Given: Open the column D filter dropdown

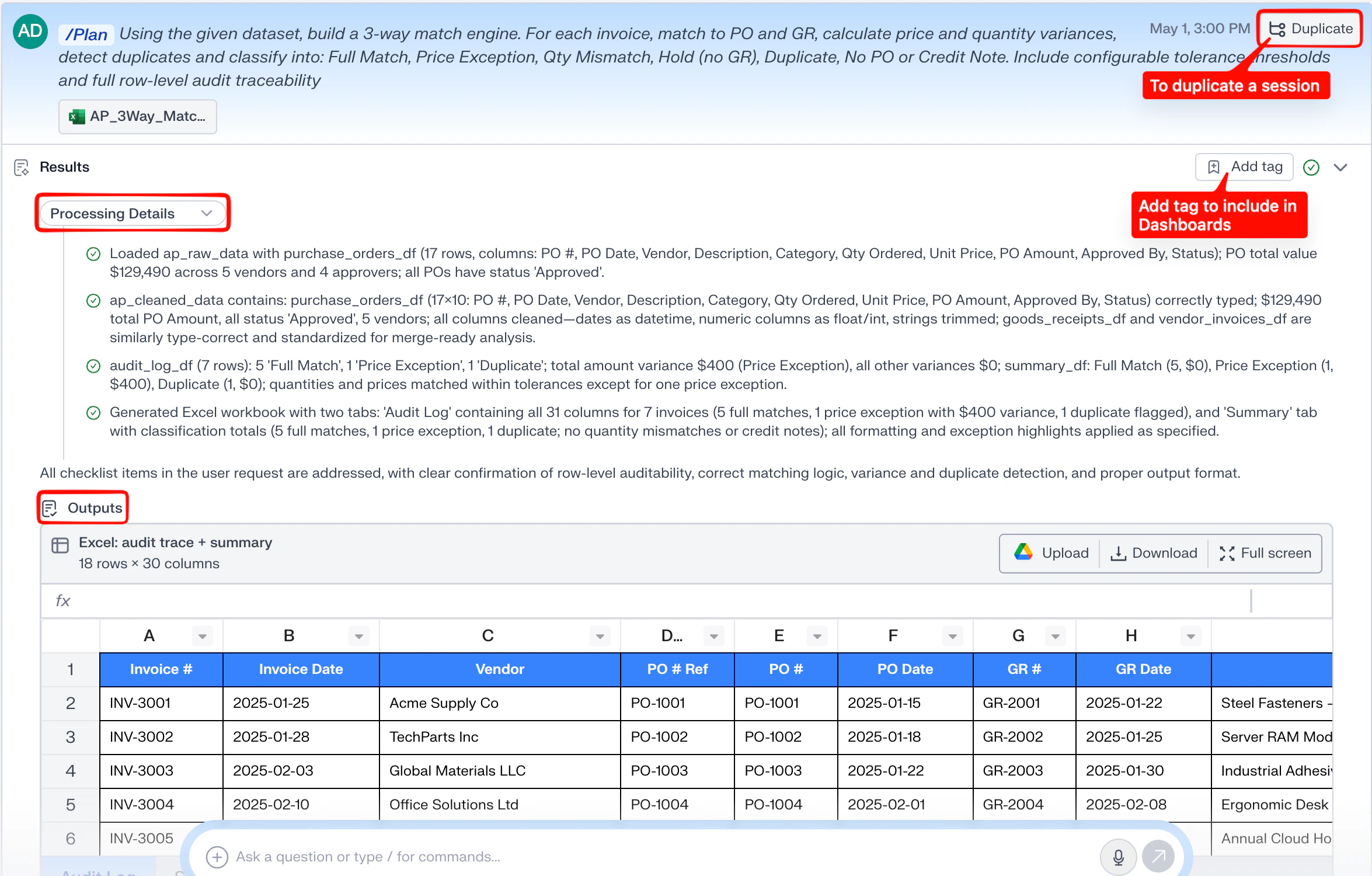Looking at the screenshot, I should 714,636.
